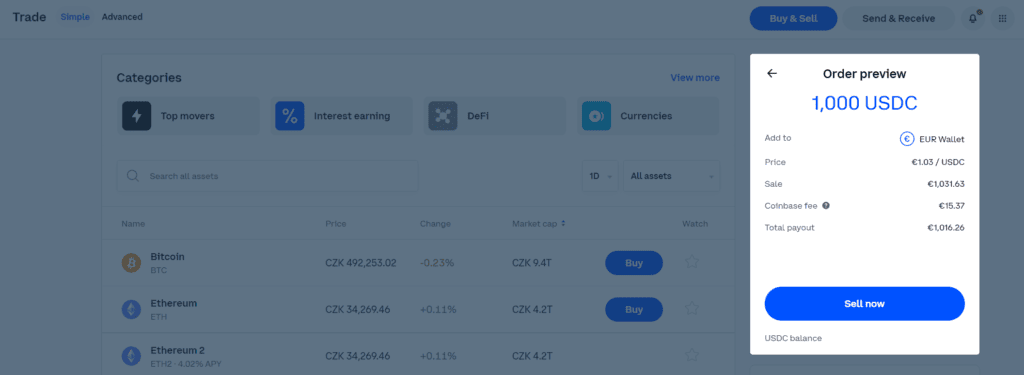Switch to the Advanced trade tab
Viewport: 1024px width, 375px height.
pos(122,17)
